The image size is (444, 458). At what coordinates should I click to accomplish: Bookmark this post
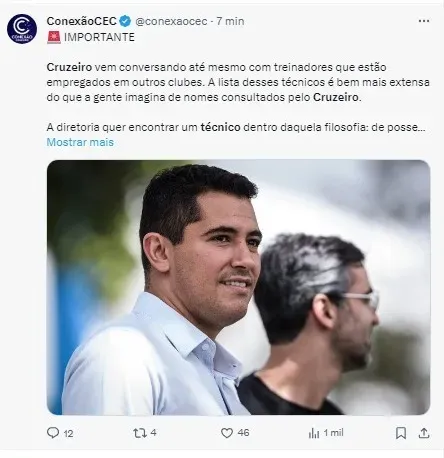pos(401,433)
